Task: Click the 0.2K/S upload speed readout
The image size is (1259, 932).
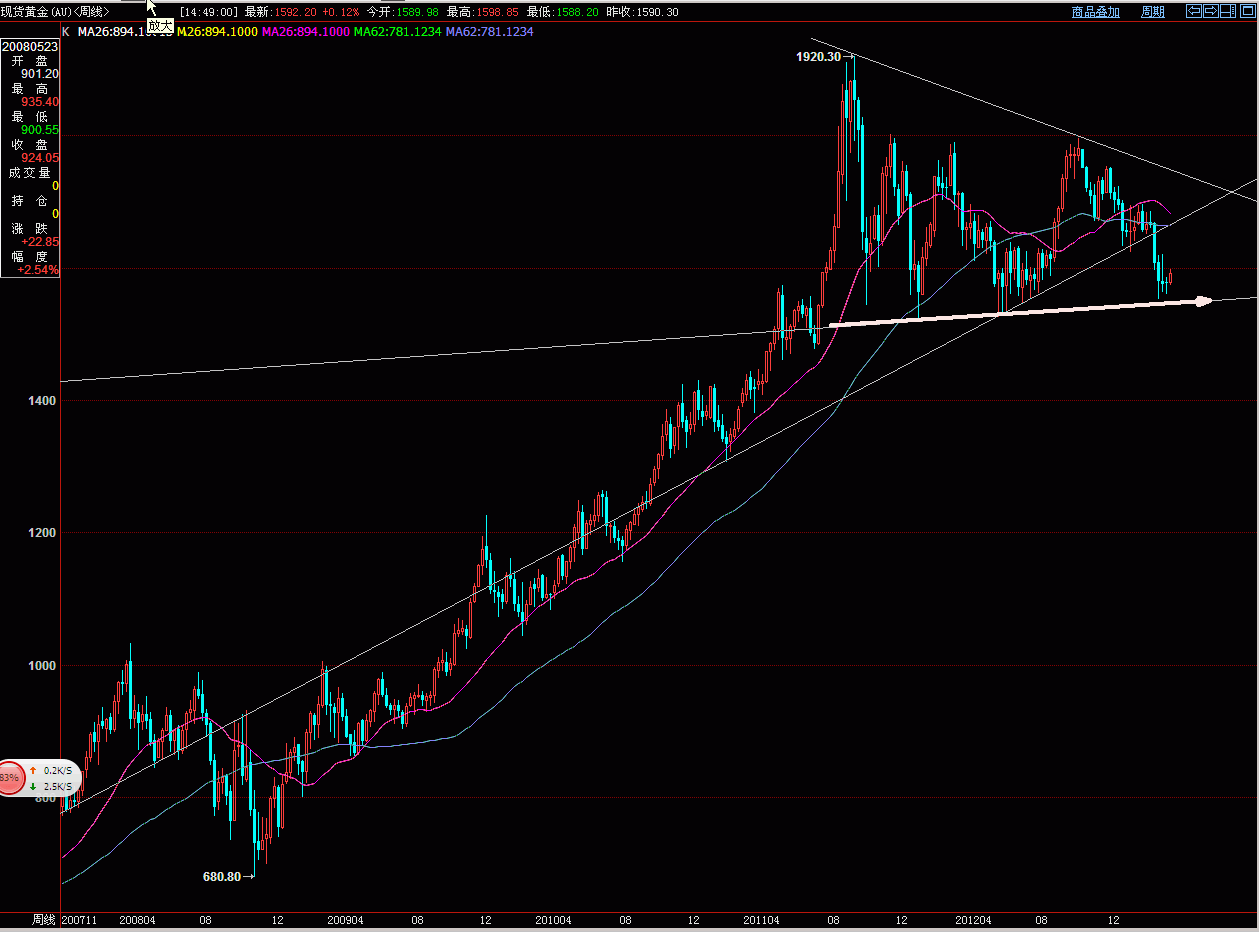Action: (x=58, y=771)
